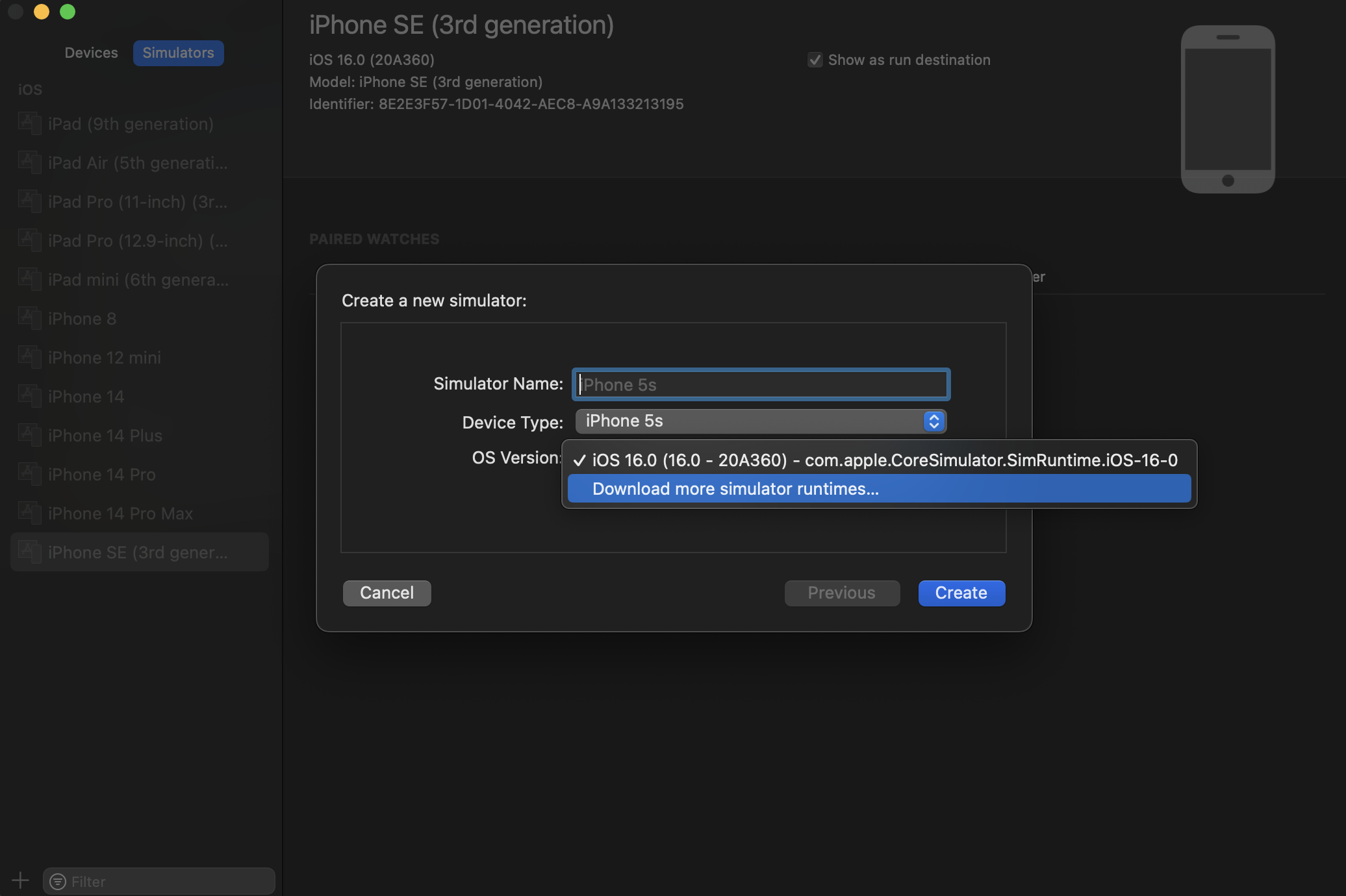Switch to the Simulators tab
The height and width of the screenshot is (896, 1346).
pos(178,53)
